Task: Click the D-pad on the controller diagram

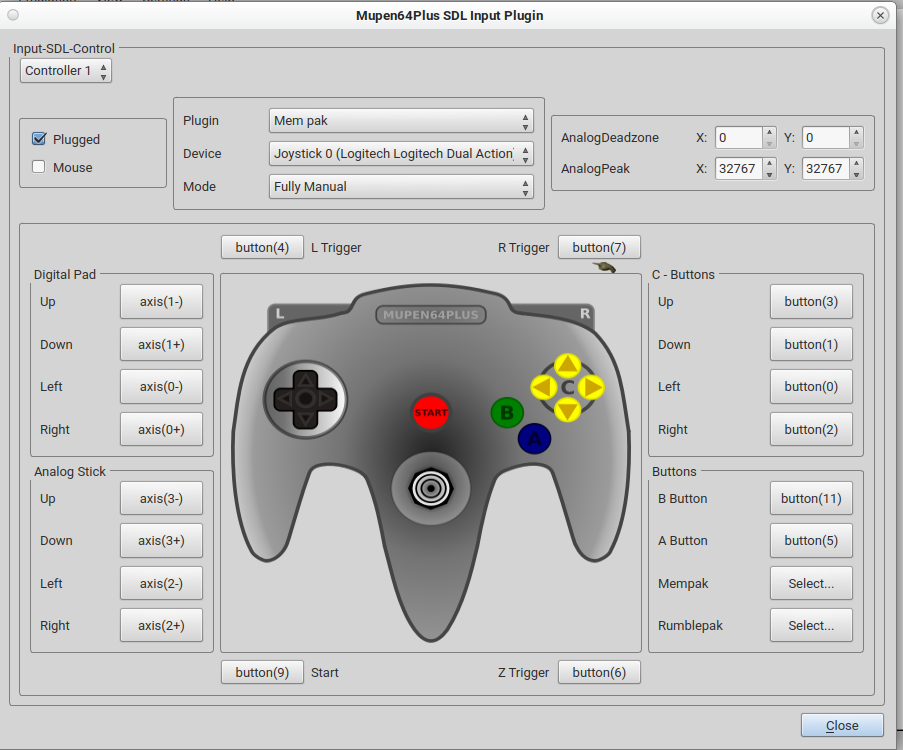Action: point(305,399)
